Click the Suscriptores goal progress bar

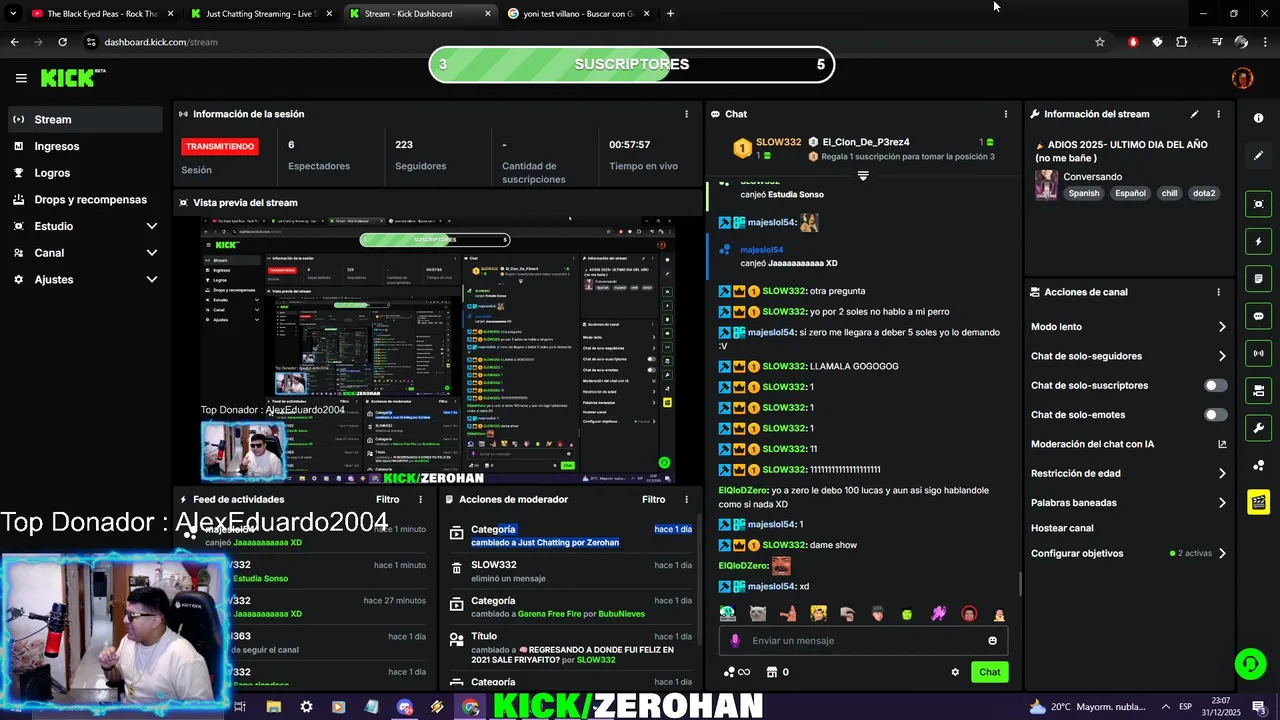click(x=631, y=64)
